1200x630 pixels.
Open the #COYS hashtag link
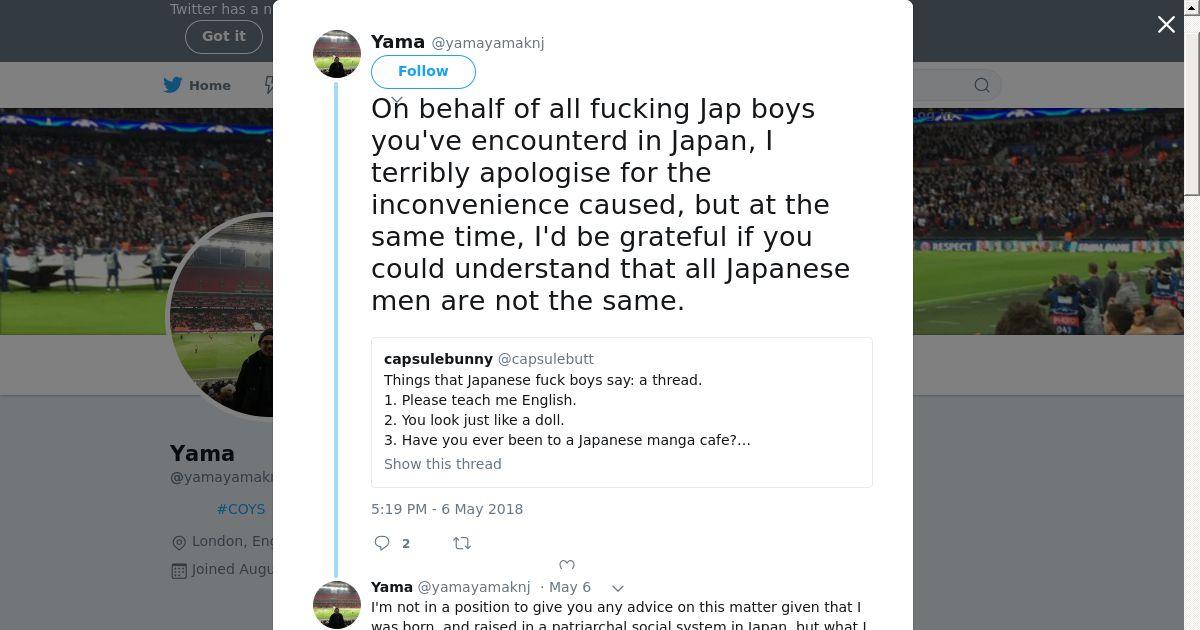pos(241,509)
